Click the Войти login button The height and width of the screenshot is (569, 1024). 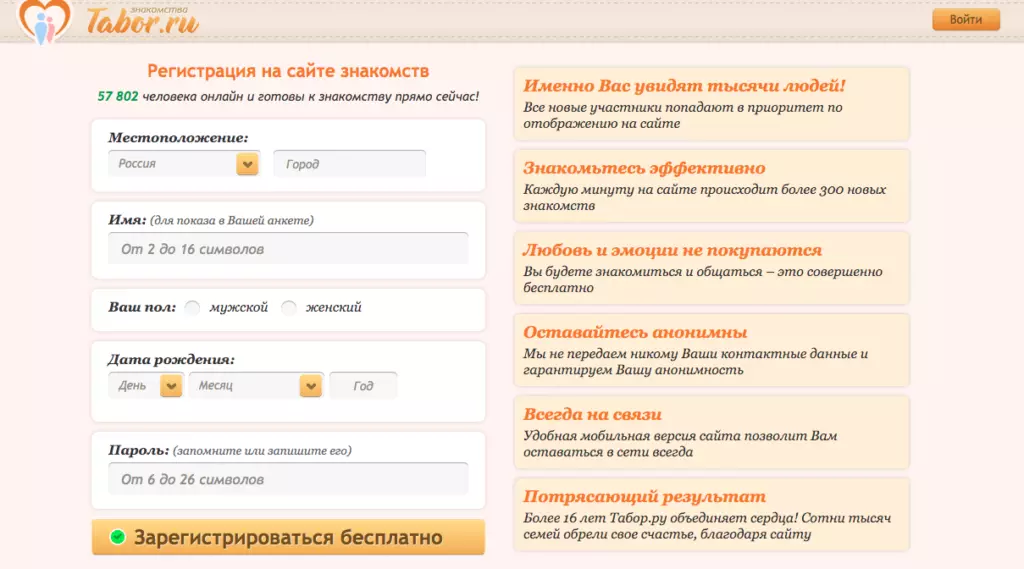point(965,20)
